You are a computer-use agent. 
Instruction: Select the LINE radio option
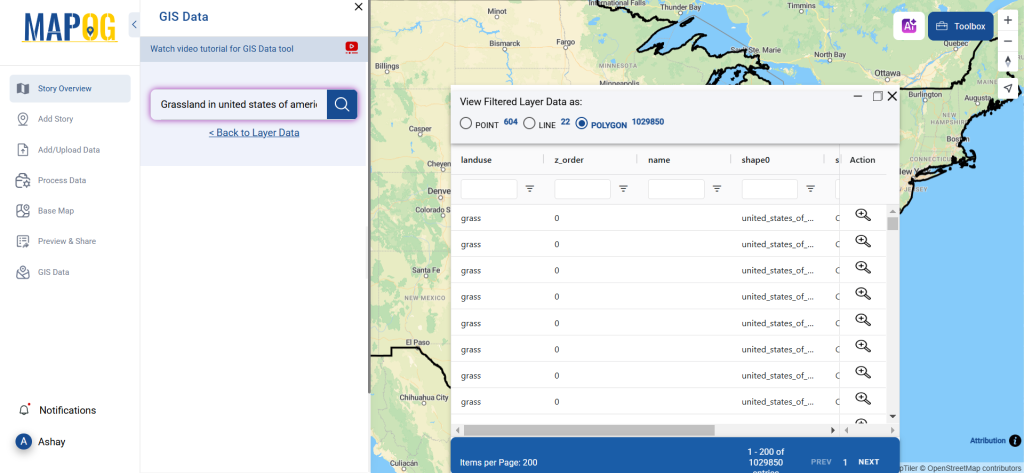pos(530,123)
